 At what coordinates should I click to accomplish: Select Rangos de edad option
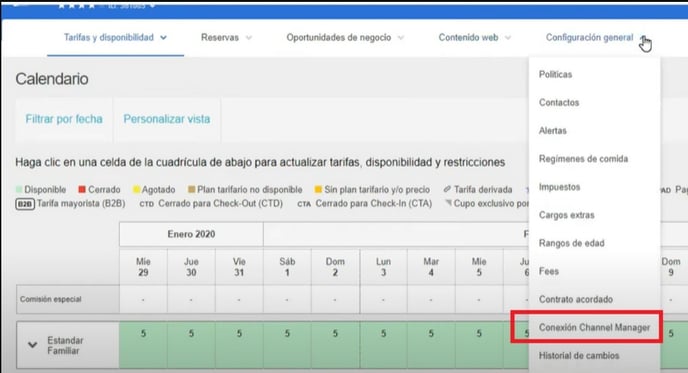(x=571, y=243)
